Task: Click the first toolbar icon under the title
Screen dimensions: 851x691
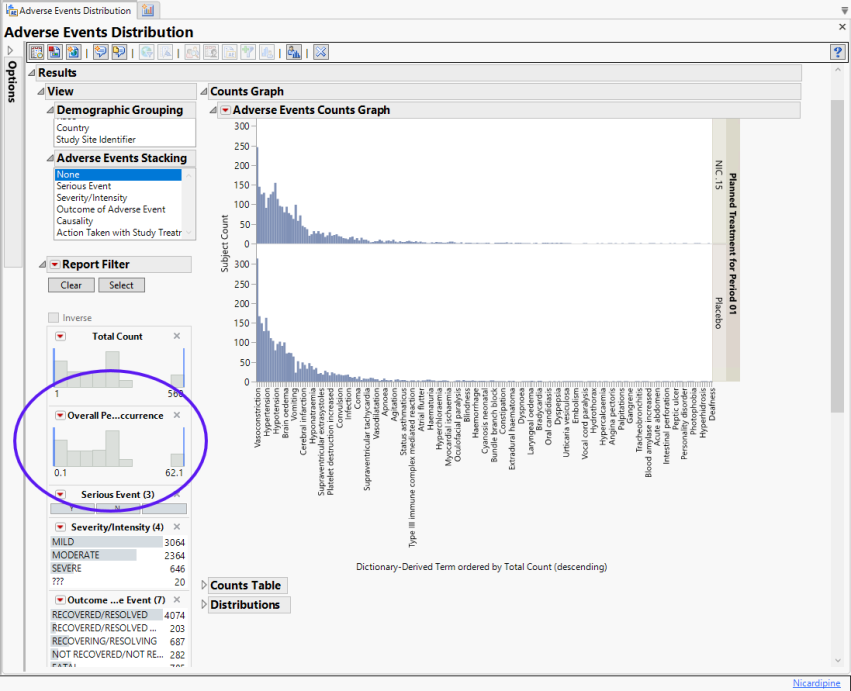Action: click(x=36, y=52)
